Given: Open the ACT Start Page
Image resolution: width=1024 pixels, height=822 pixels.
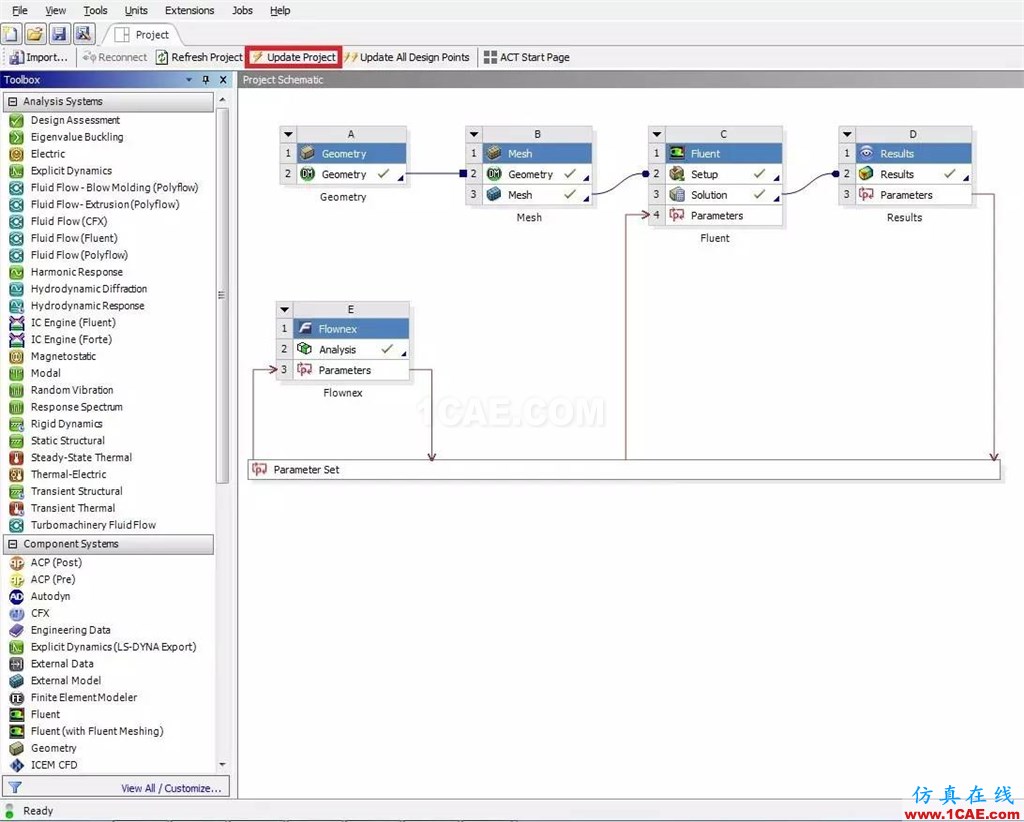Looking at the screenshot, I should click(x=526, y=57).
